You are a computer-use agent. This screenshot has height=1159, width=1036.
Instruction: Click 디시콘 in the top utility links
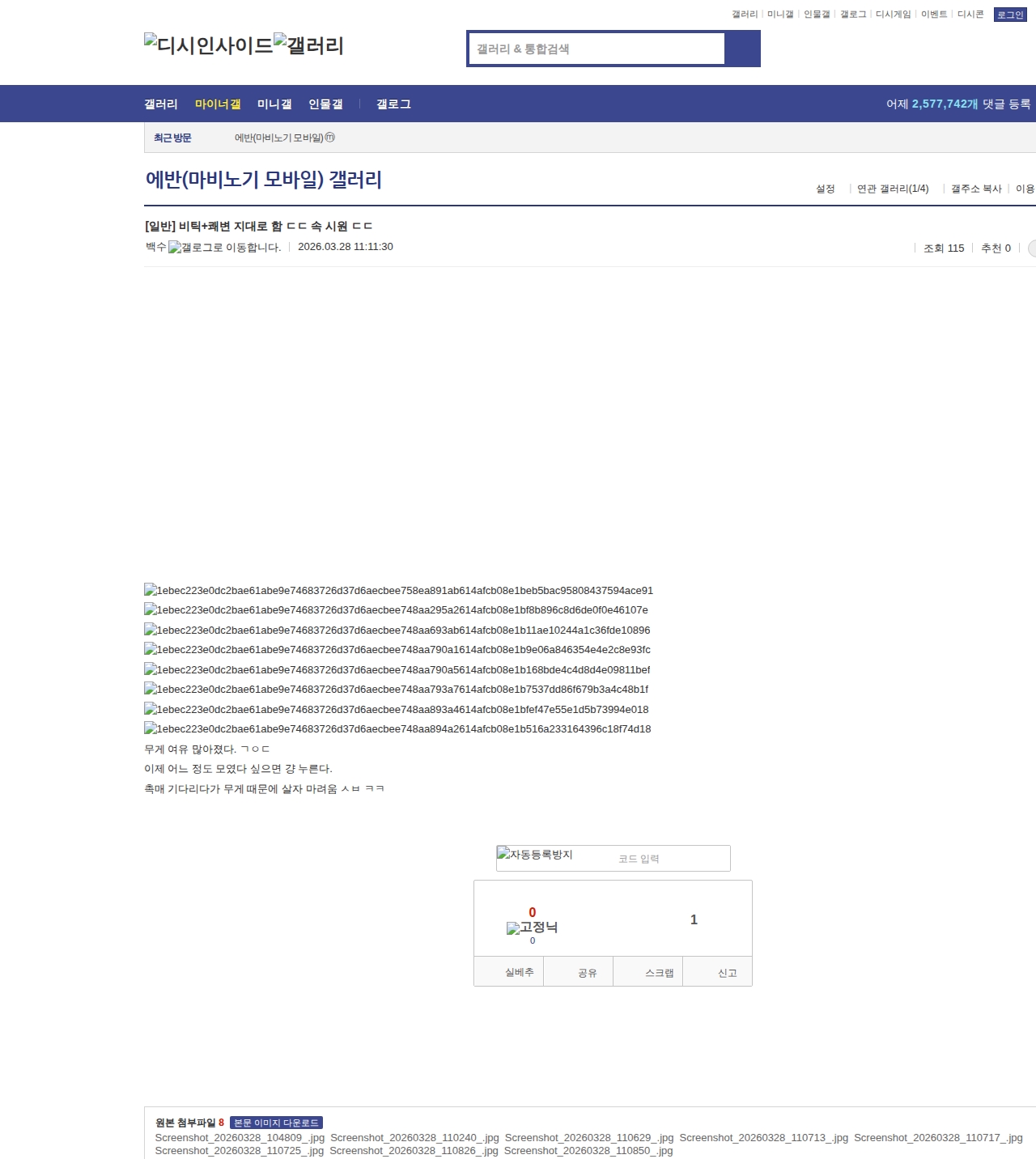tap(970, 15)
